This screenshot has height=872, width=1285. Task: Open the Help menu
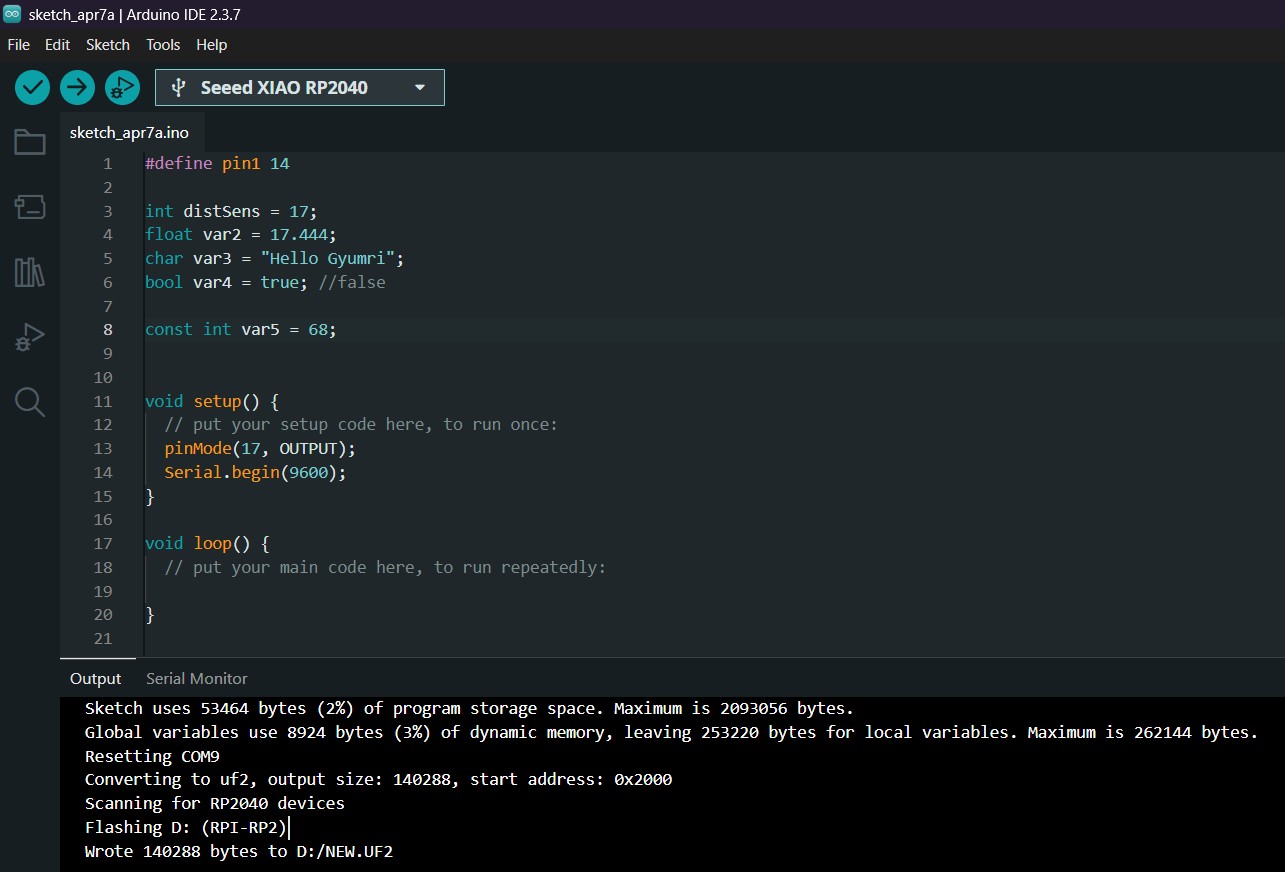[x=211, y=45]
